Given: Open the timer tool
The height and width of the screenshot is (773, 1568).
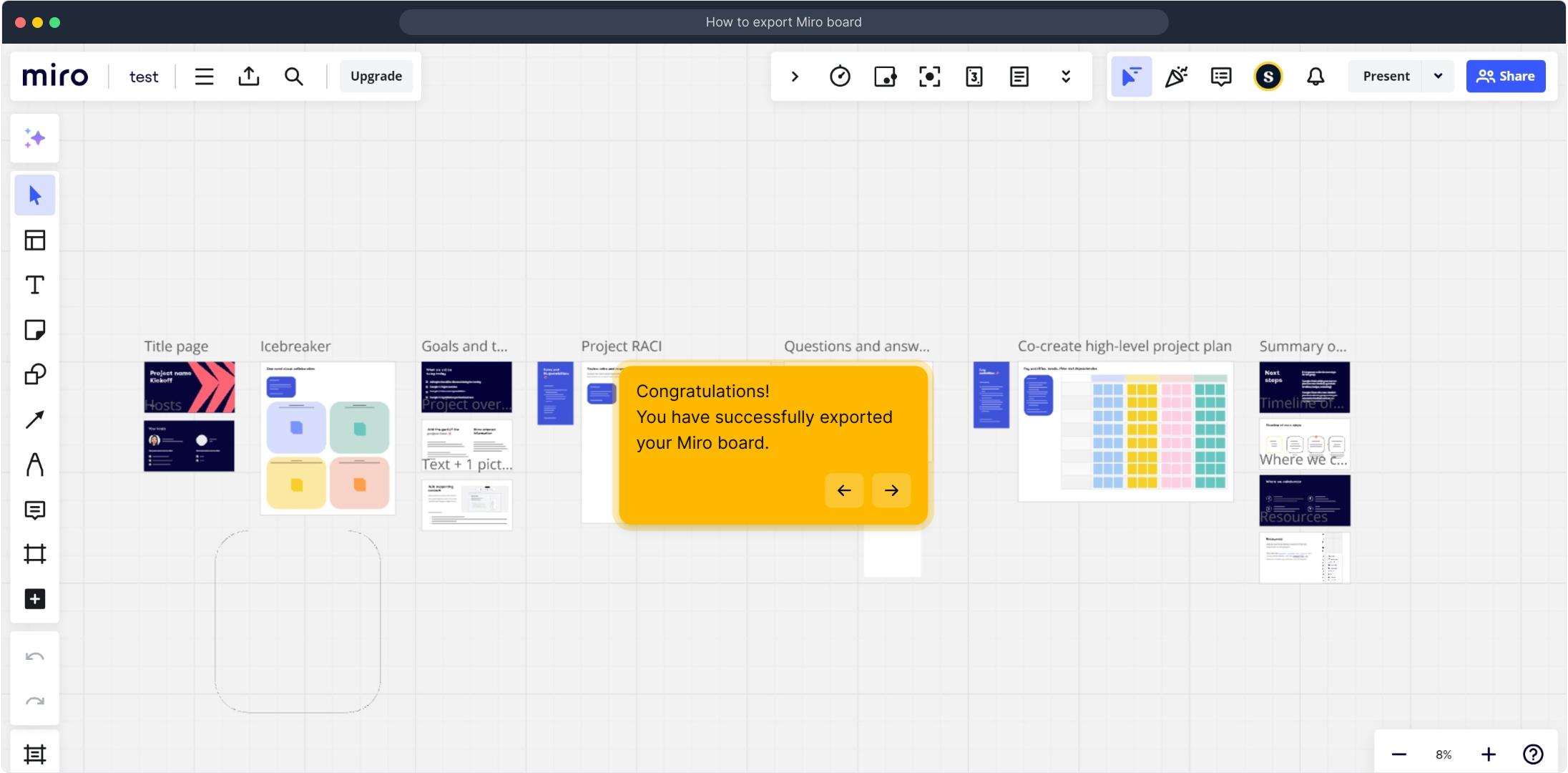Looking at the screenshot, I should pyautogui.click(x=840, y=77).
